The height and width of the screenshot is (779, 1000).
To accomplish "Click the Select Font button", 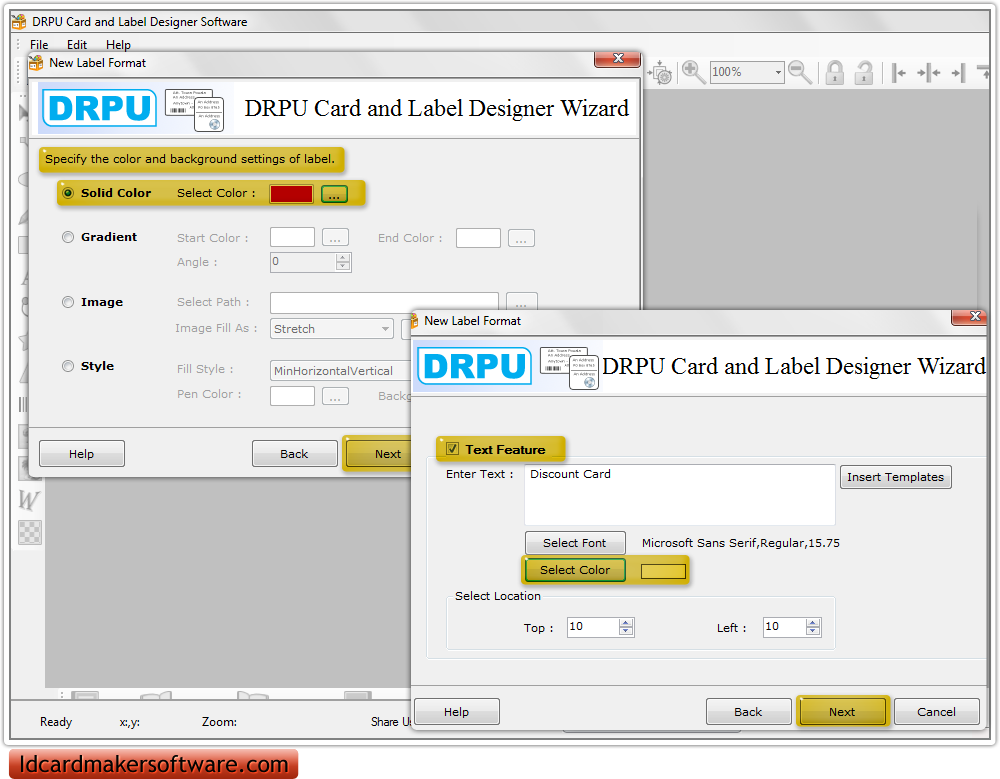I will tap(575, 542).
